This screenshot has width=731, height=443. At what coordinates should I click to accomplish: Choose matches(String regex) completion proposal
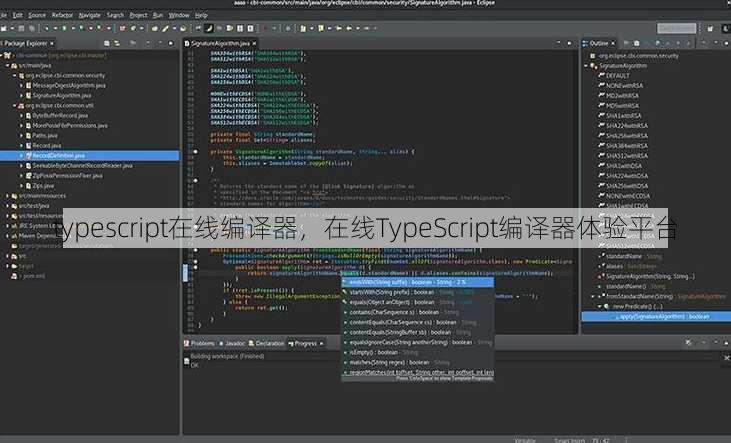pyautogui.click(x=418, y=362)
